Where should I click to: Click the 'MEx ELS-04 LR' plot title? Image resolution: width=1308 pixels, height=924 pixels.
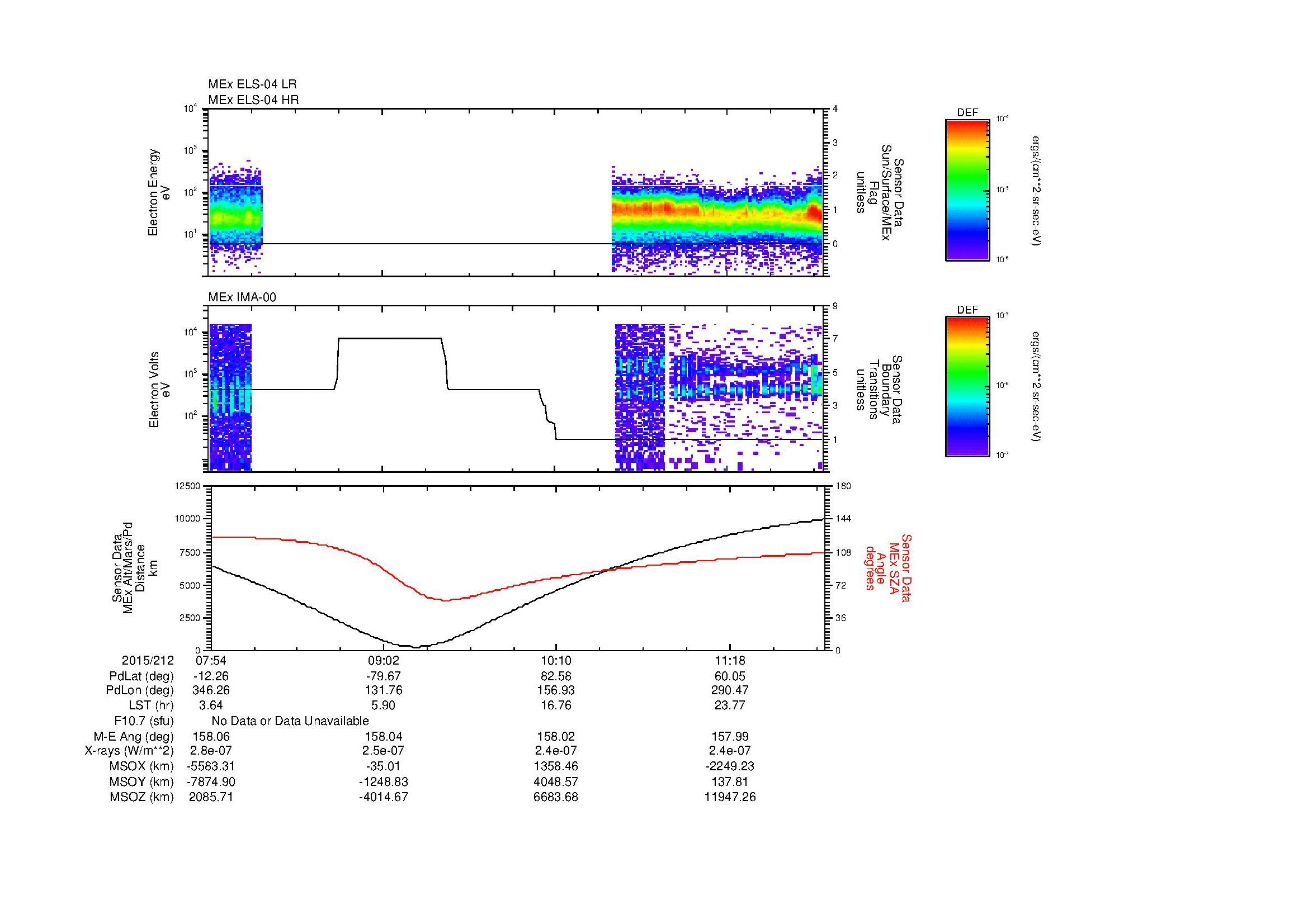click(252, 84)
